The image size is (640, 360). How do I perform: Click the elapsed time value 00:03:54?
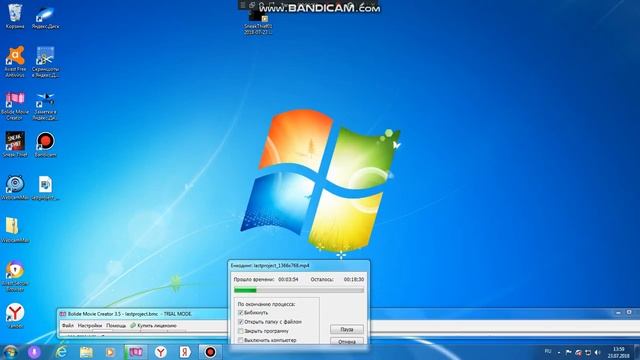(288, 280)
